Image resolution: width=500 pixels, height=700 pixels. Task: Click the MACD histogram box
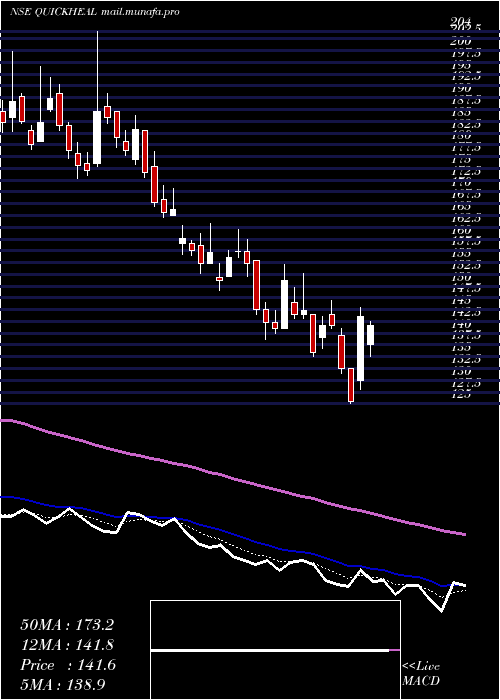pos(275,650)
